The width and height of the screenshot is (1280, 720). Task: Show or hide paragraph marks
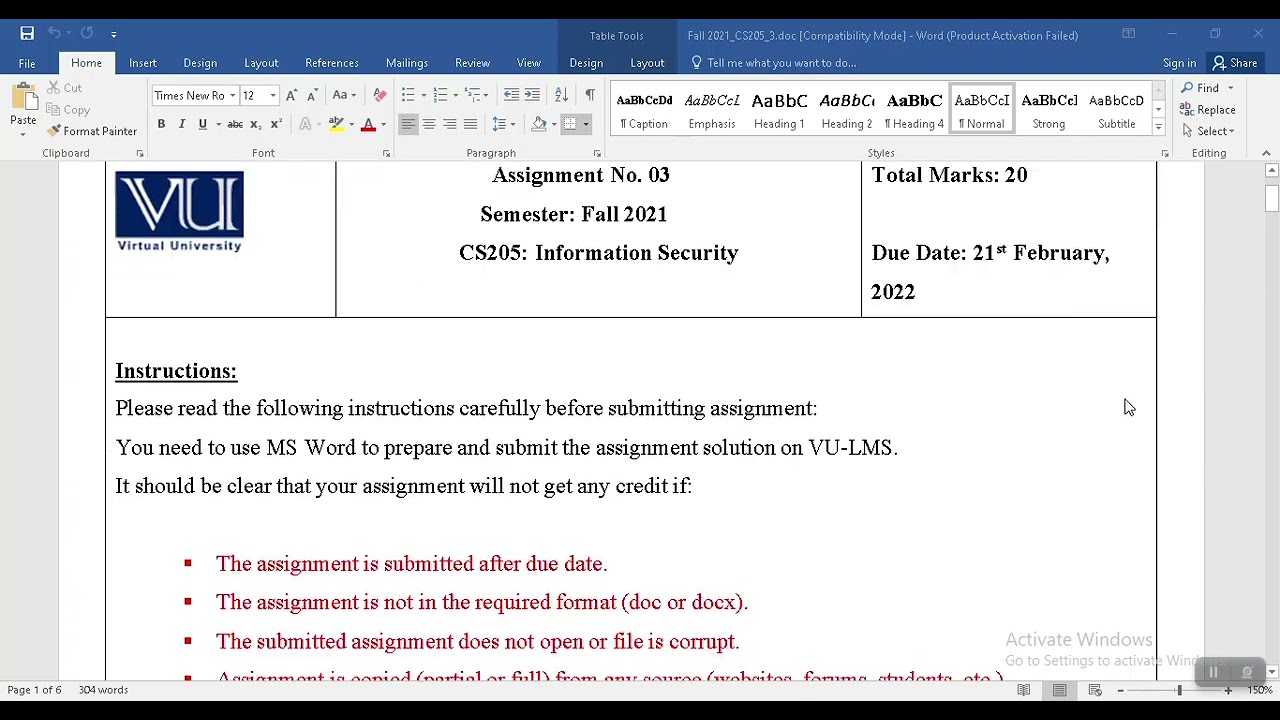coord(590,96)
